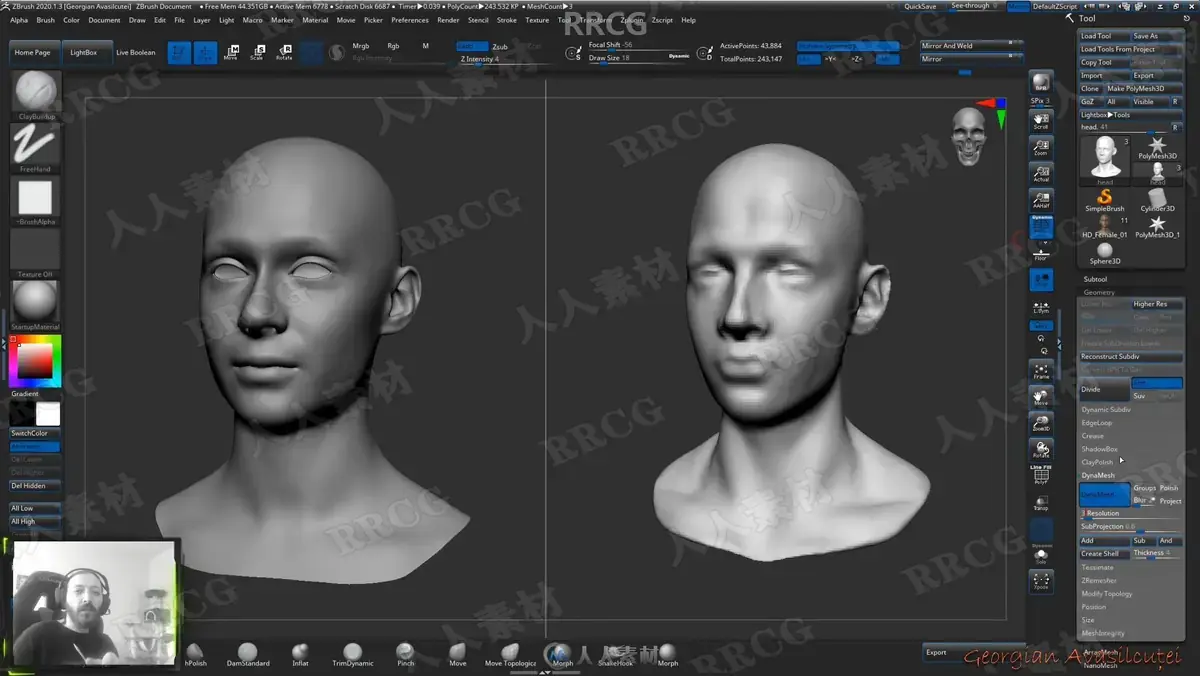1200x676 pixels.
Task: Click the QuickSave button
Action: tap(921, 6)
